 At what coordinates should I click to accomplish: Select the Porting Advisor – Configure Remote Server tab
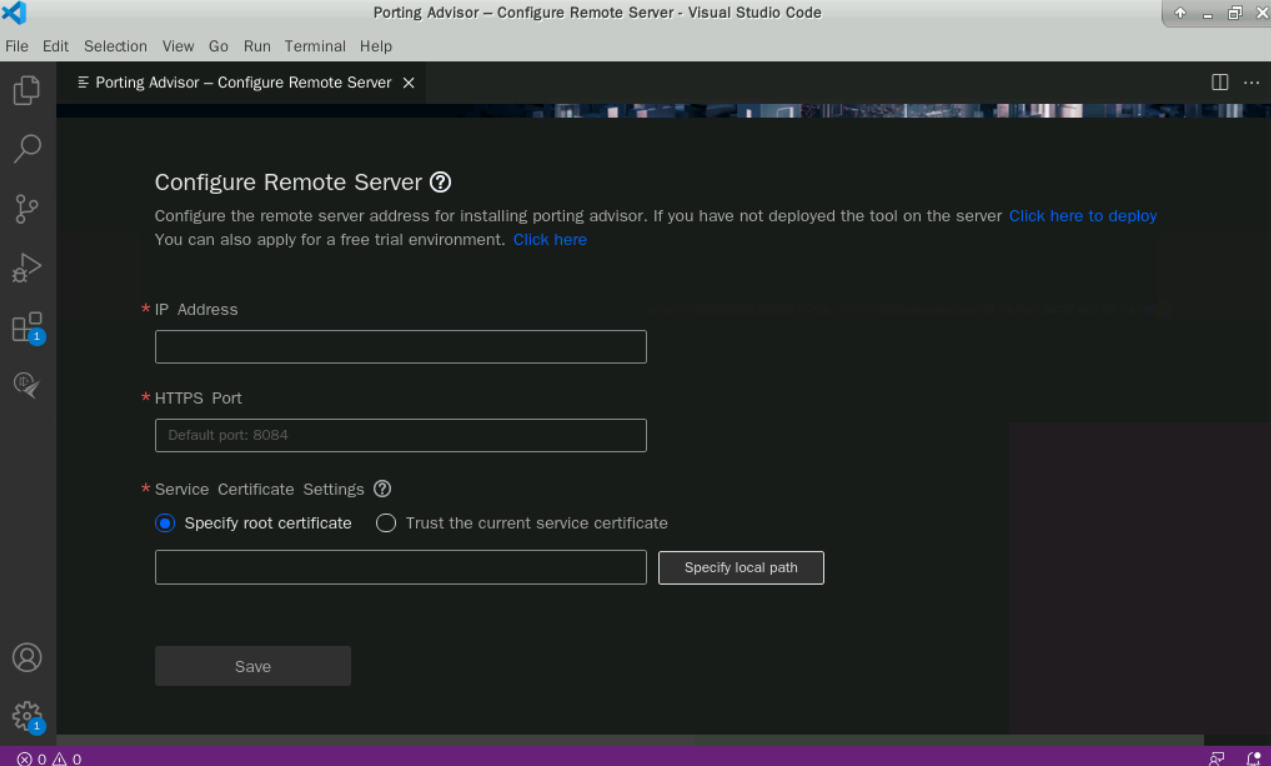[x=241, y=83]
